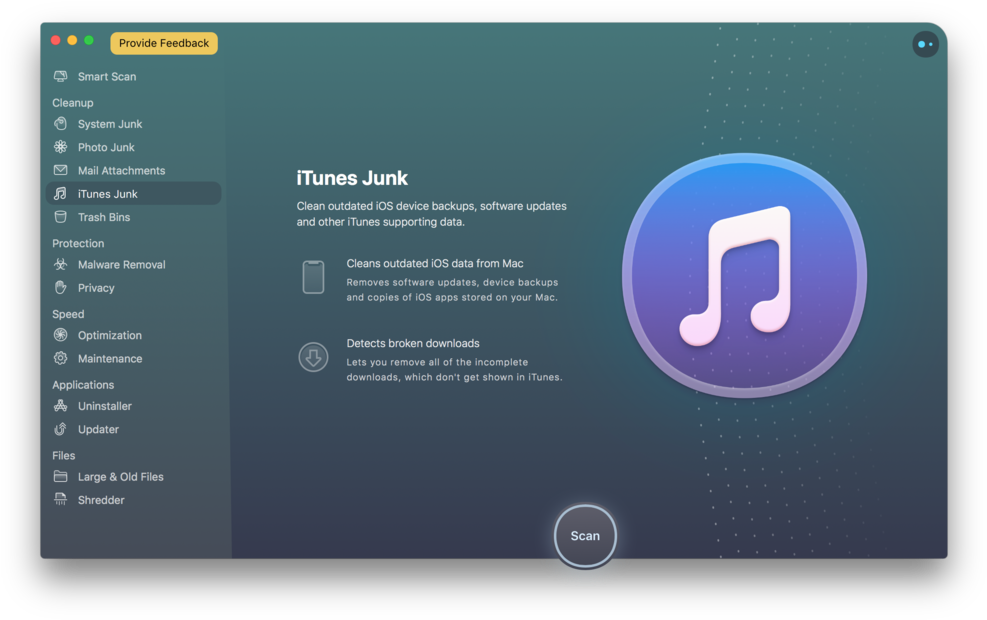Click the Cleanup section header

[72, 103]
